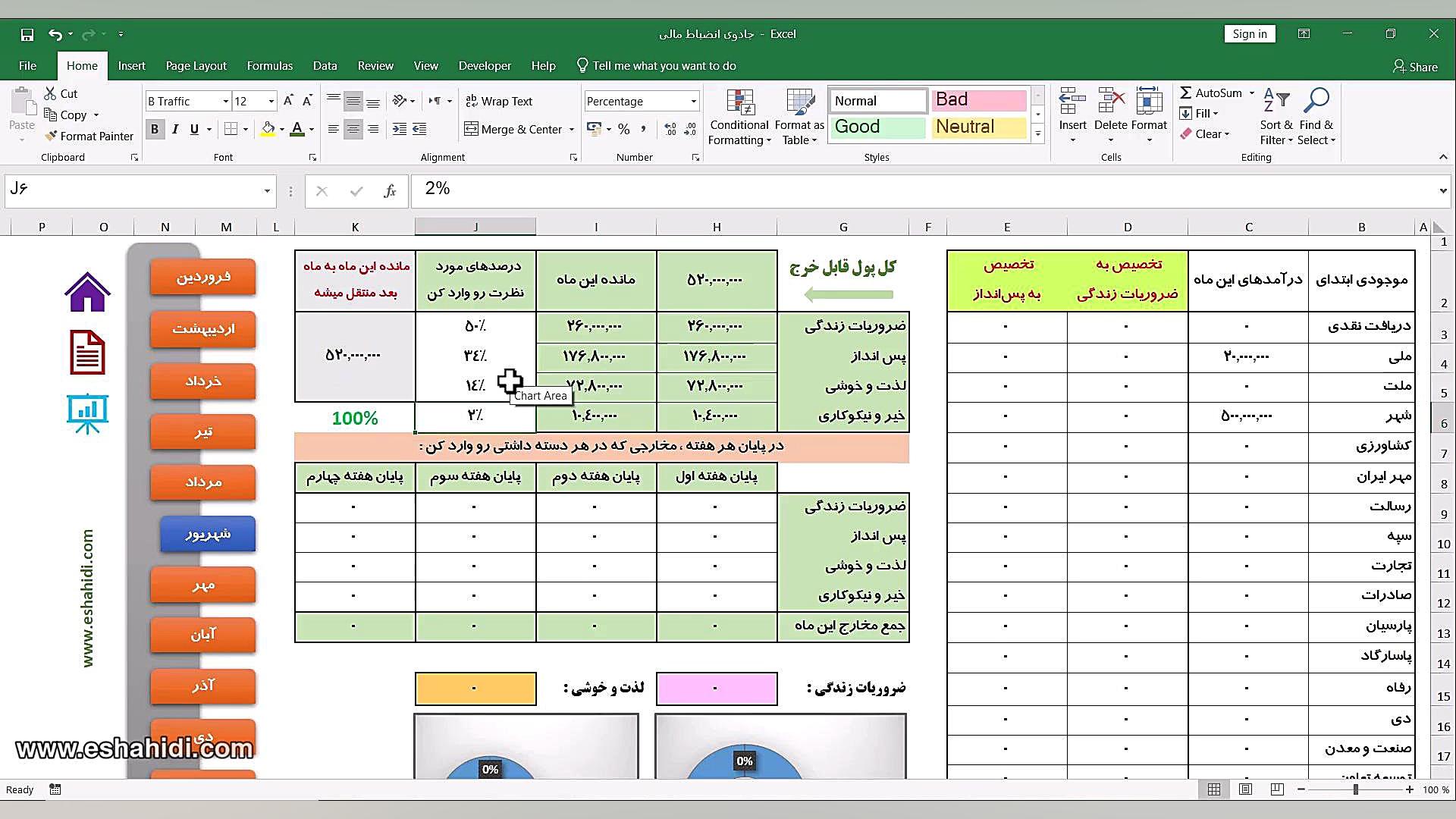Align text to the left
The image size is (1456, 819).
[x=333, y=129]
